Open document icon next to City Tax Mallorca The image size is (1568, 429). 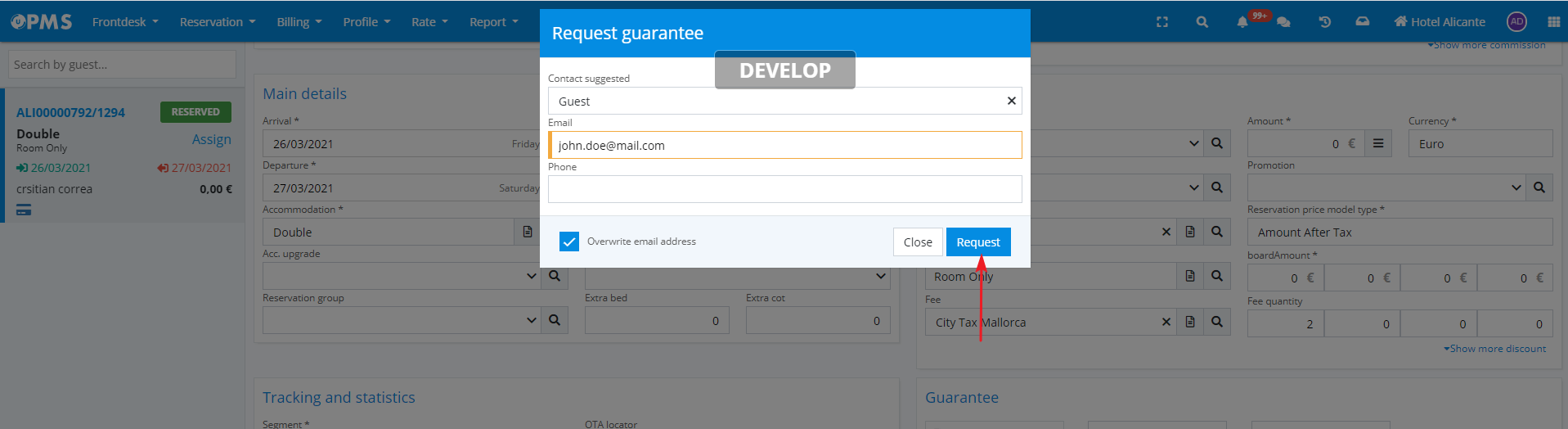click(1190, 322)
